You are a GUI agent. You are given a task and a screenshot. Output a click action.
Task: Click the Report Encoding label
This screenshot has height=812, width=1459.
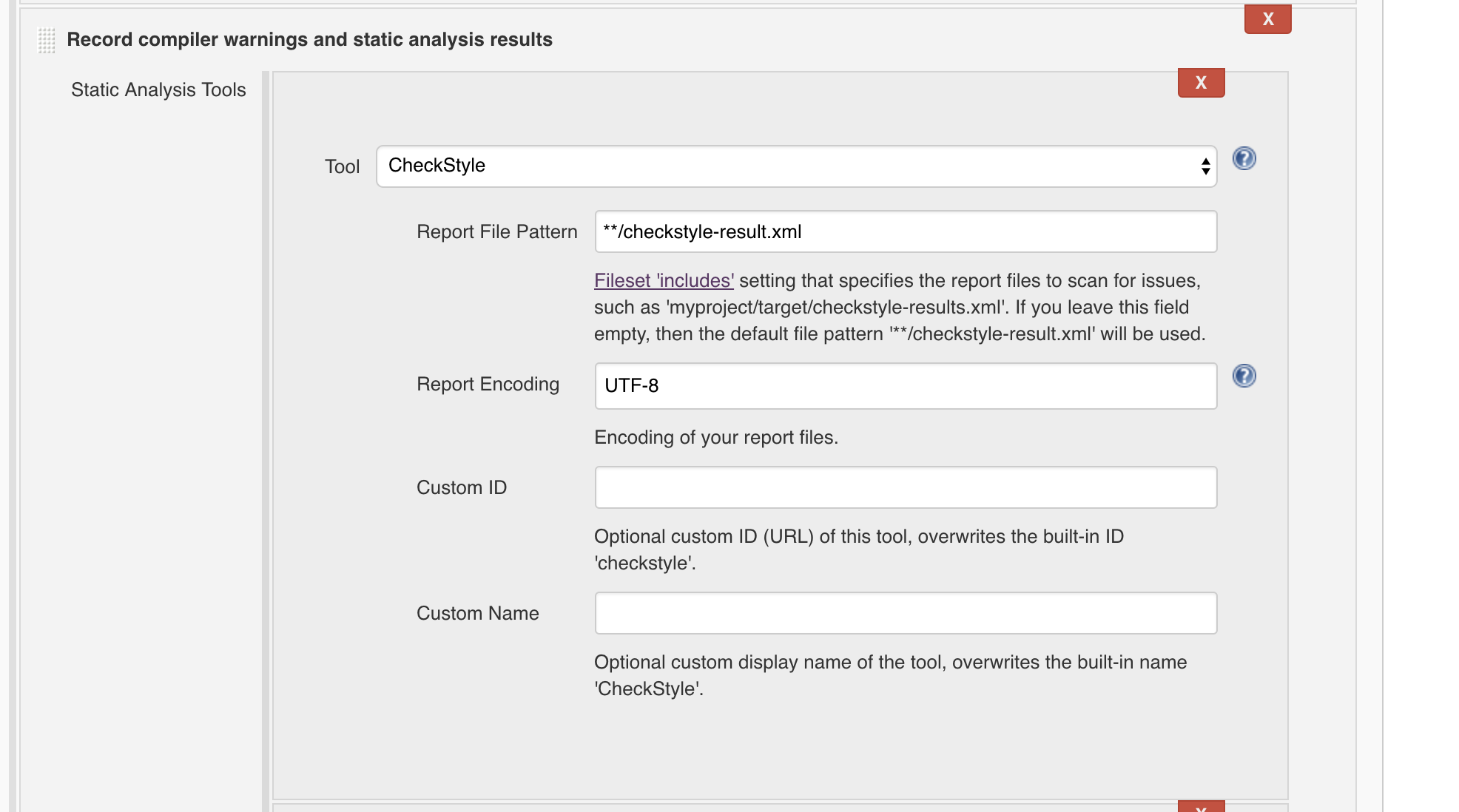[488, 385]
